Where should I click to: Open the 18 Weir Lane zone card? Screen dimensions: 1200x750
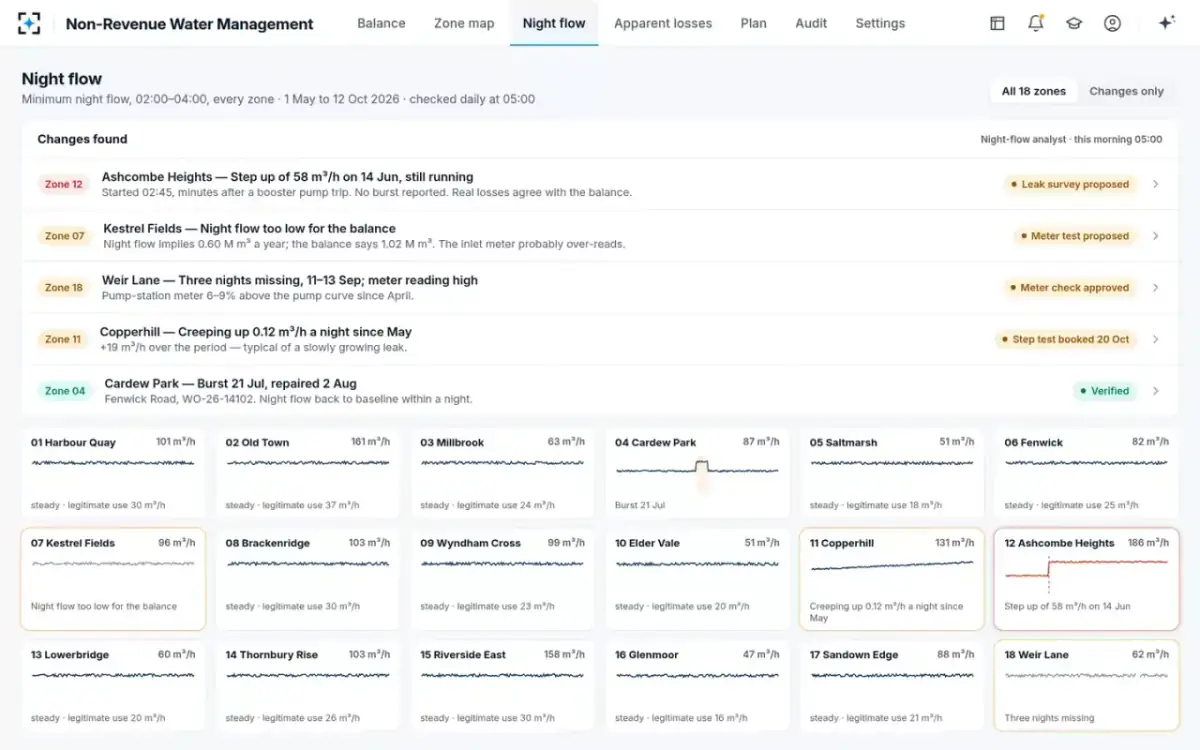pyautogui.click(x=1086, y=685)
